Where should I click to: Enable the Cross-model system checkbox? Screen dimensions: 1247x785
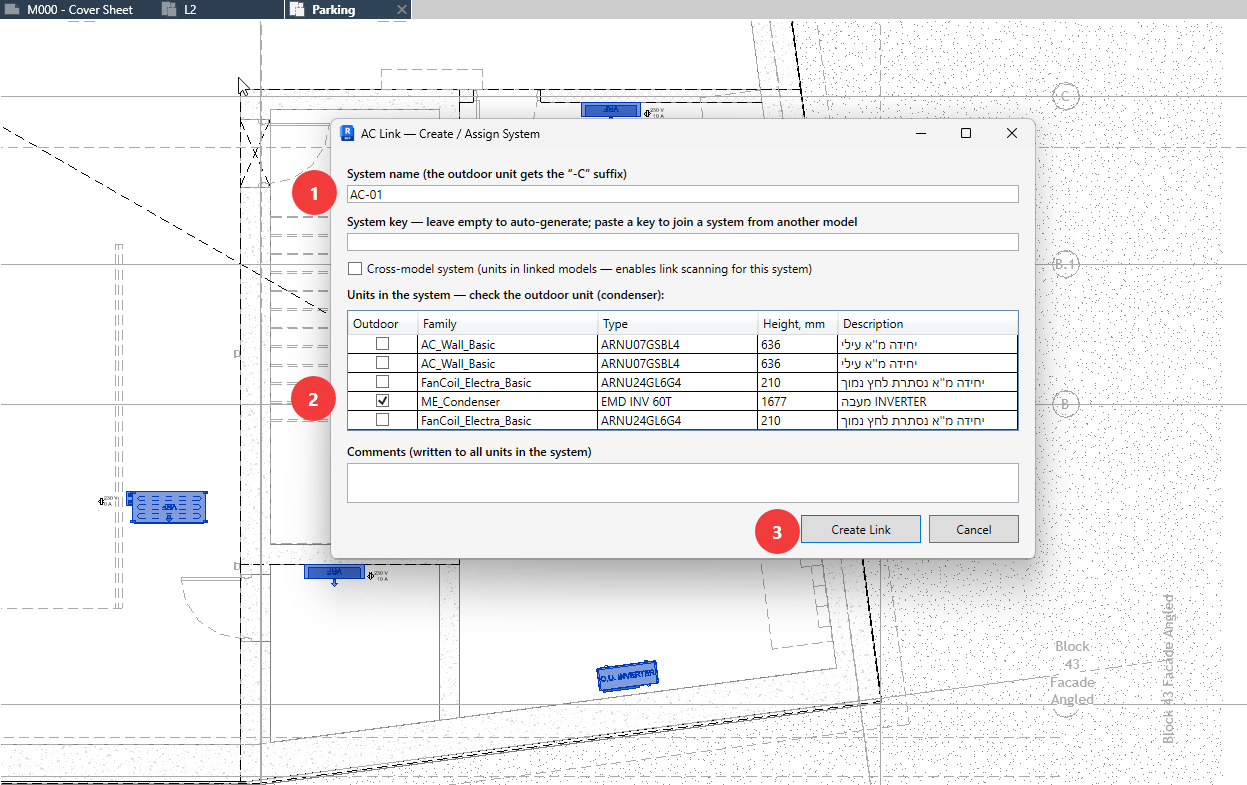tap(355, 269)
